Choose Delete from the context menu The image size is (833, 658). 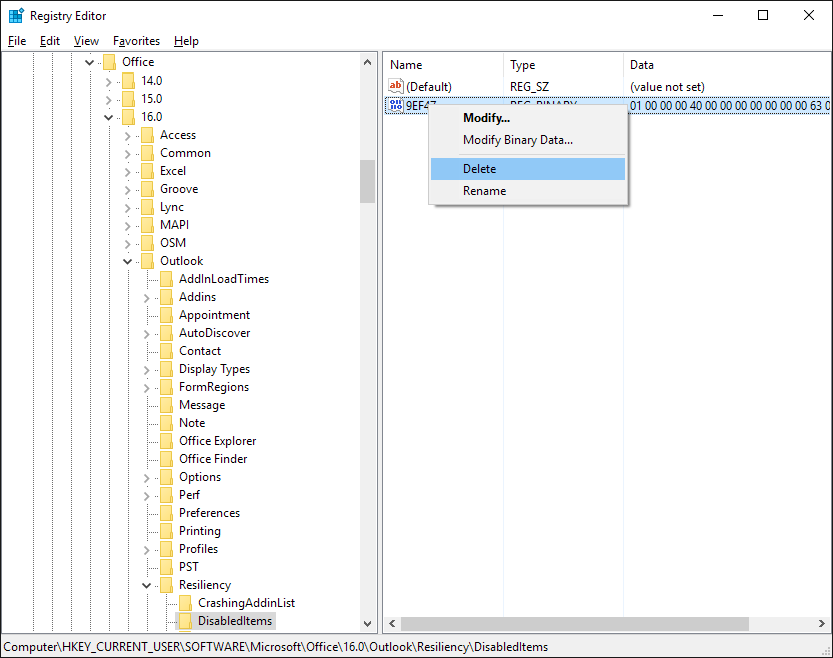click(x=528, y=169)
